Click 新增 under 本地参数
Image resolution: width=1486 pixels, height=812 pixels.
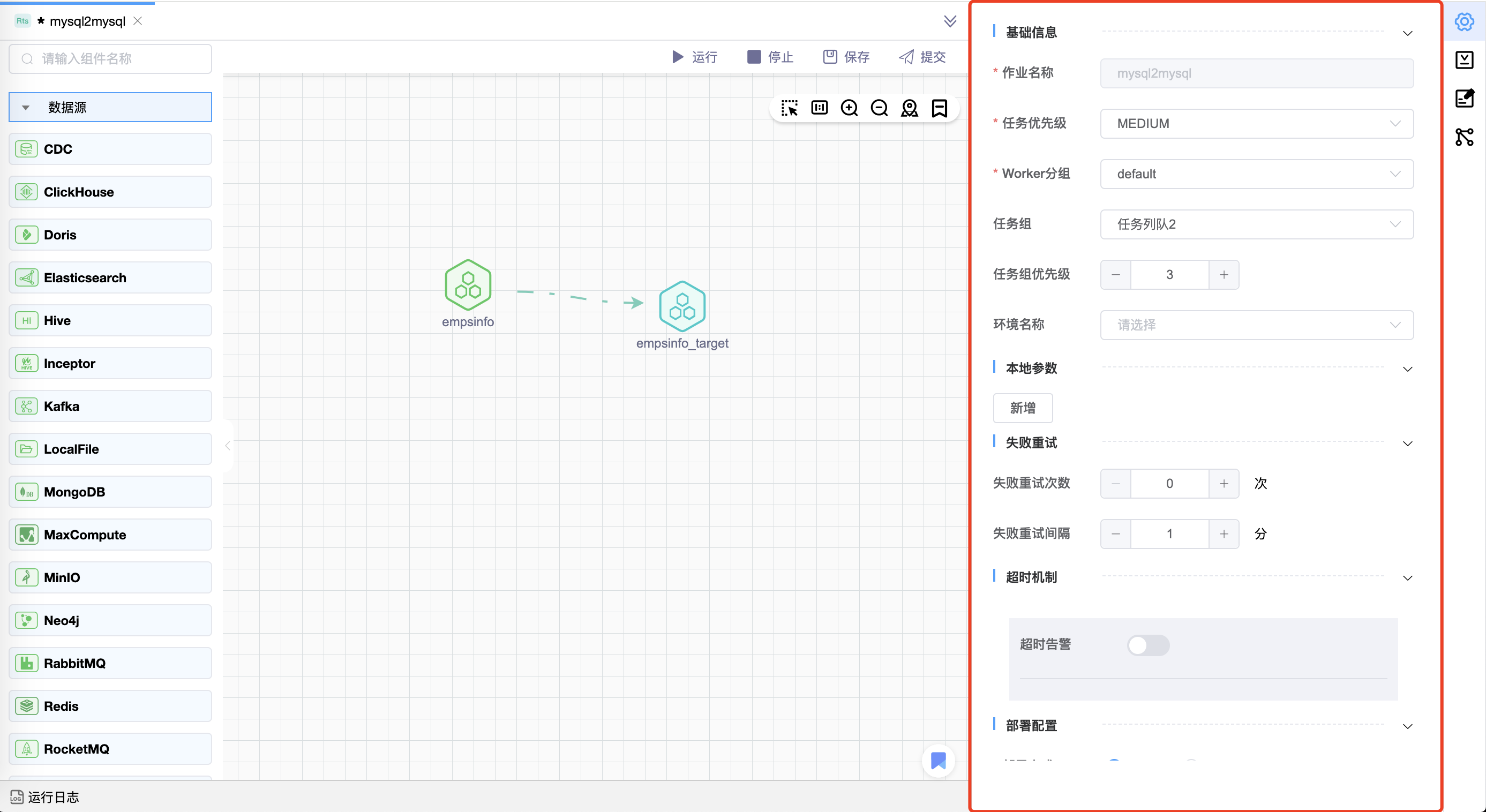coord(1022,408)
